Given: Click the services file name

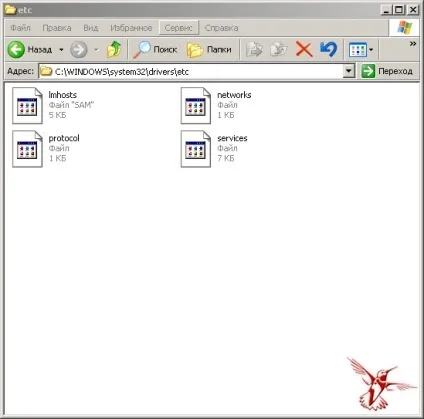Looking at the screenshot, I should [x=232, y=138].
